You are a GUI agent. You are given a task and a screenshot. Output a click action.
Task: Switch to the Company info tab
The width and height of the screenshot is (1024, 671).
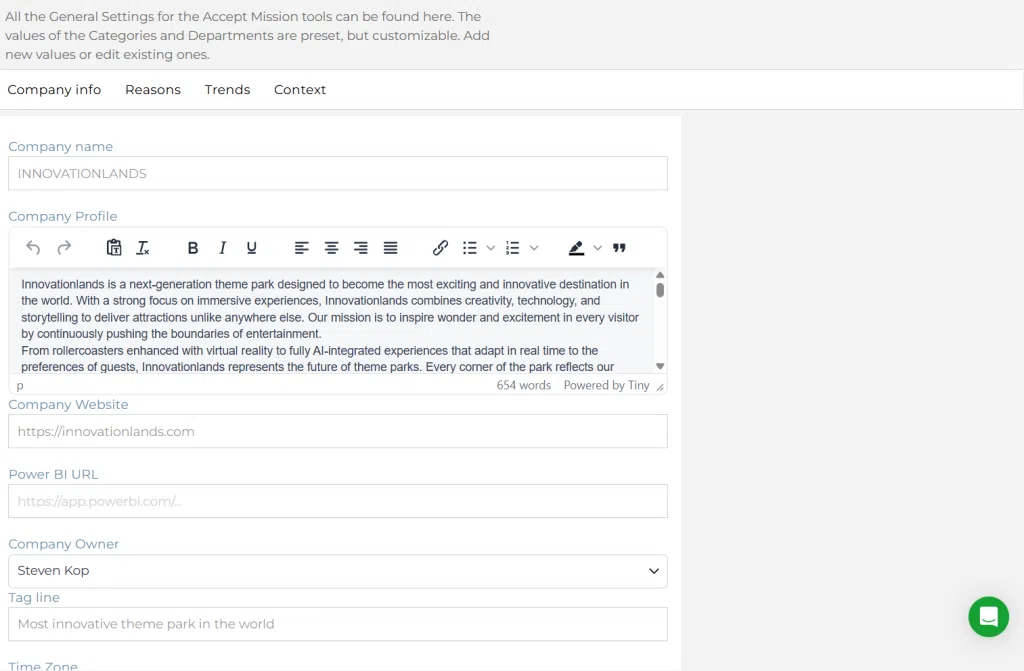click(54, 90)
